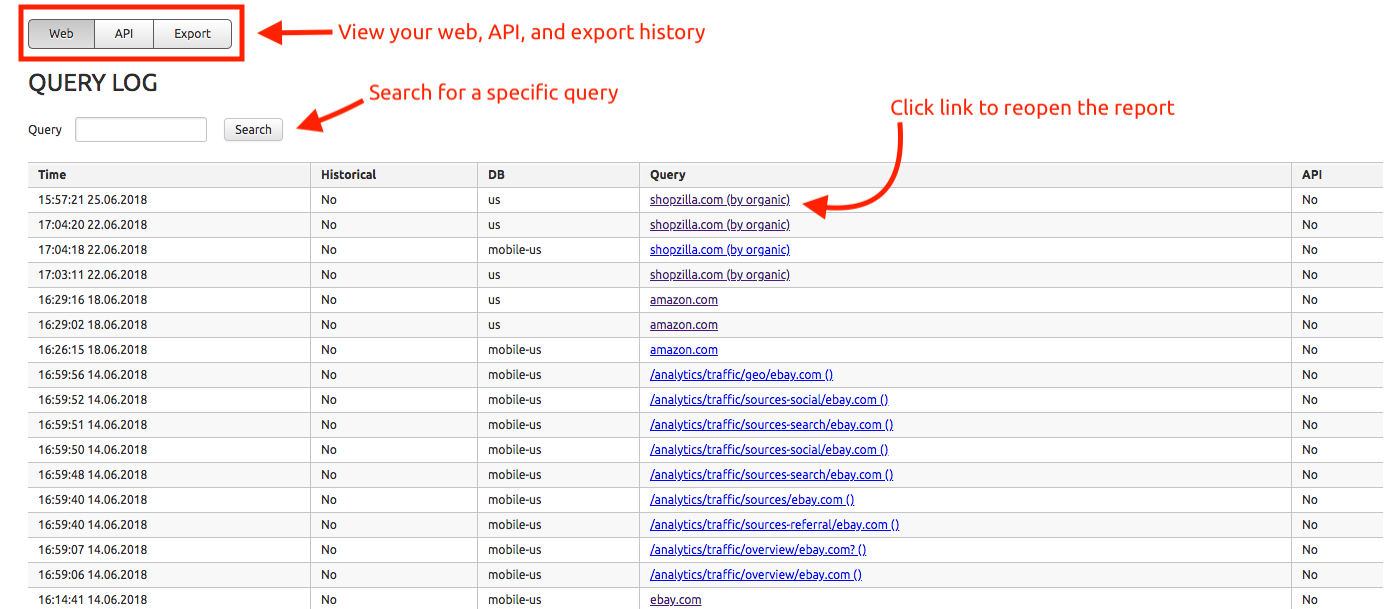The height and width of the screenshot is (609, 1394).
Task: Click the Query label beside the input
Action: click(45, 130)
